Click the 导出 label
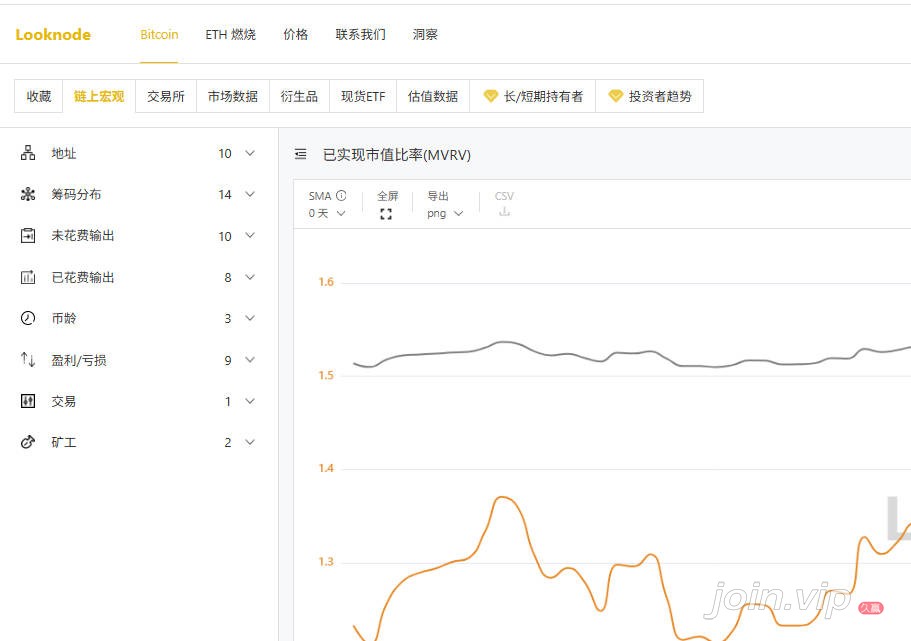This screenshot has width=911, height=641. point(438,196)
